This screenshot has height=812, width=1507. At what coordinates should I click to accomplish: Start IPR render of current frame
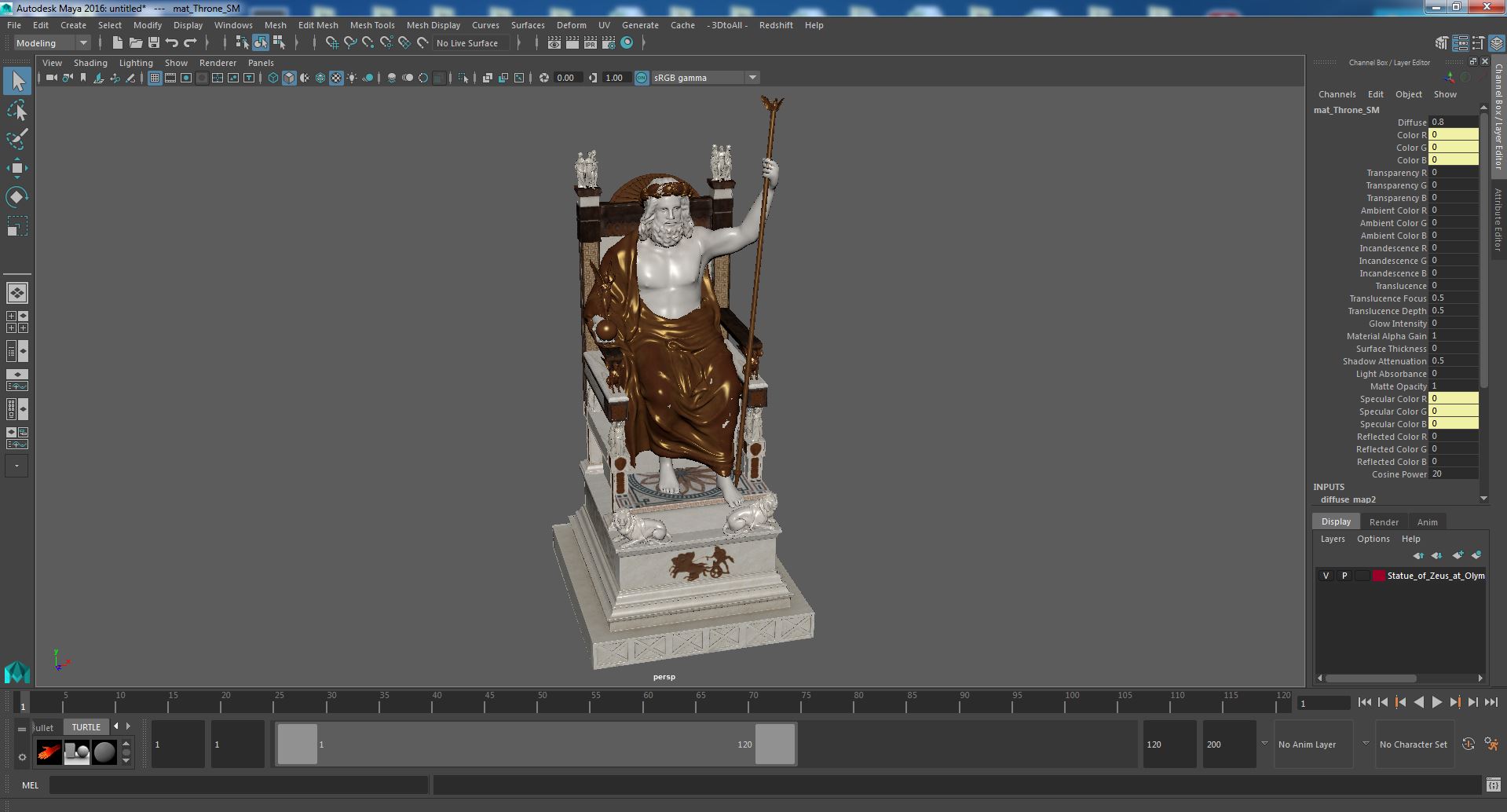pos(591,43)
